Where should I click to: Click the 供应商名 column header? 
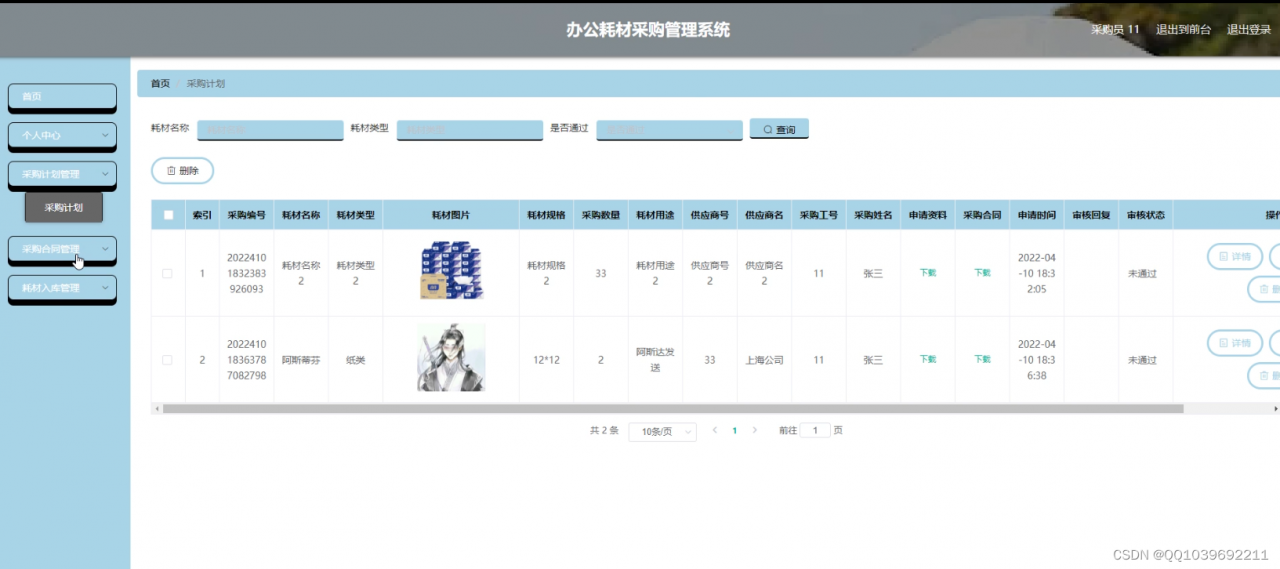point(764,215)
